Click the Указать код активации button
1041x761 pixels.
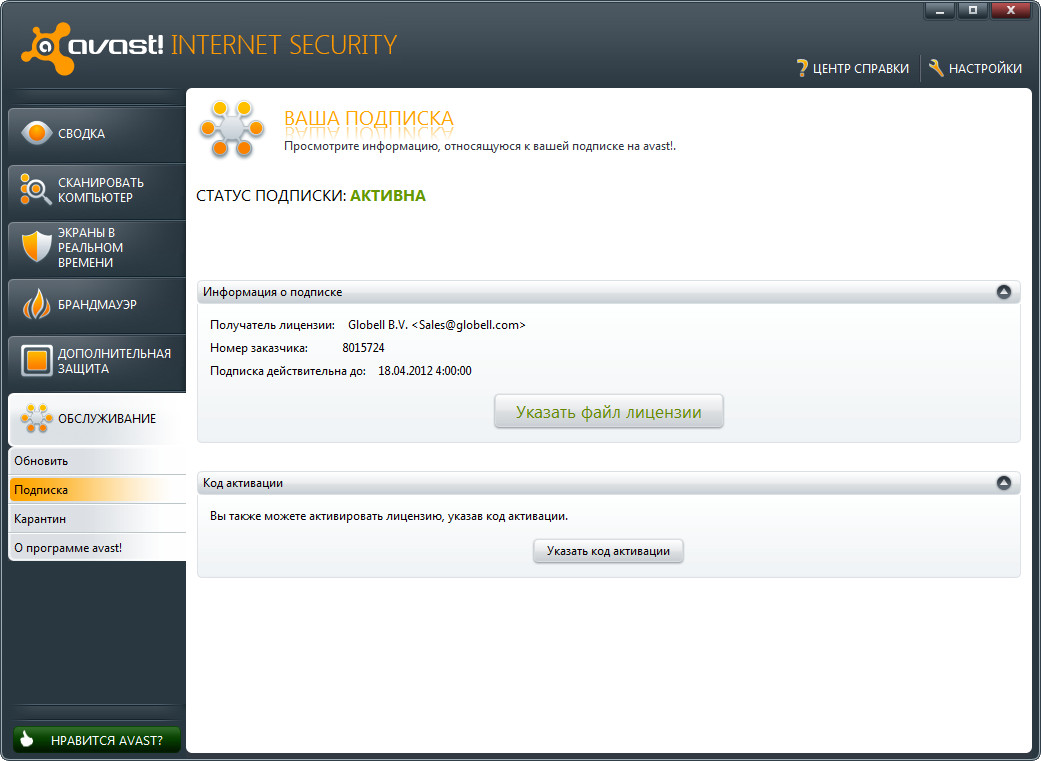608,550
